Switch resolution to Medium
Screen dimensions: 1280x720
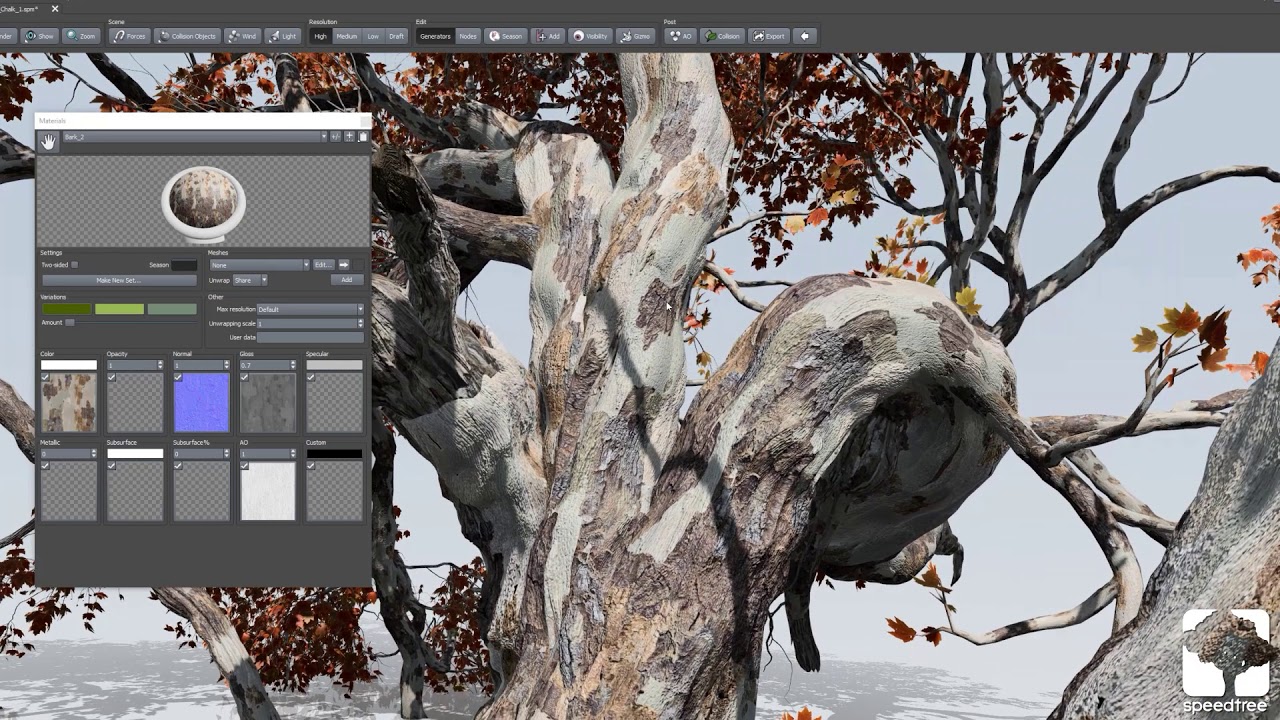click(x=346, y=36)
